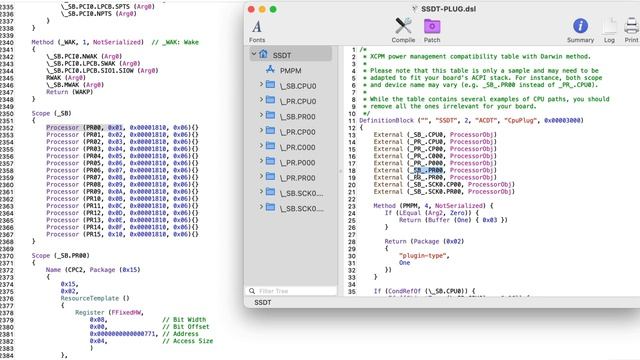Viewport: 640px width, 360px height.
Task: Zoom the SSDT-PLUG.dsl window with green button
Action: click(x=273, y=9)
